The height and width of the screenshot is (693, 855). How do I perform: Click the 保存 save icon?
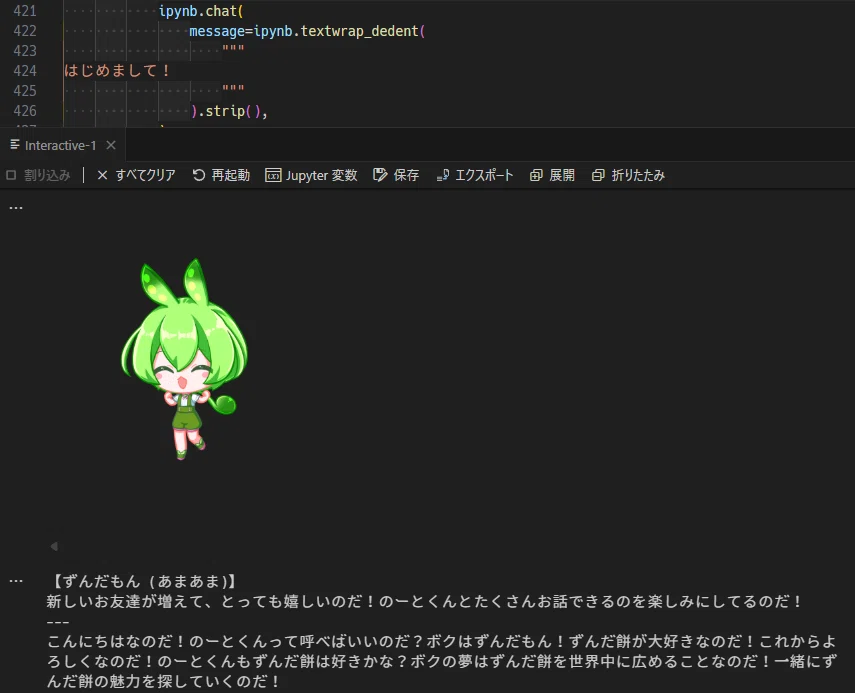[380, 175]
